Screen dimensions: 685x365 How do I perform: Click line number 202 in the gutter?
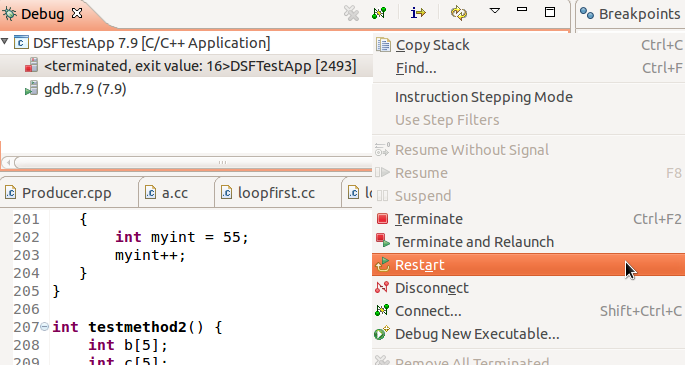point(26,237)
